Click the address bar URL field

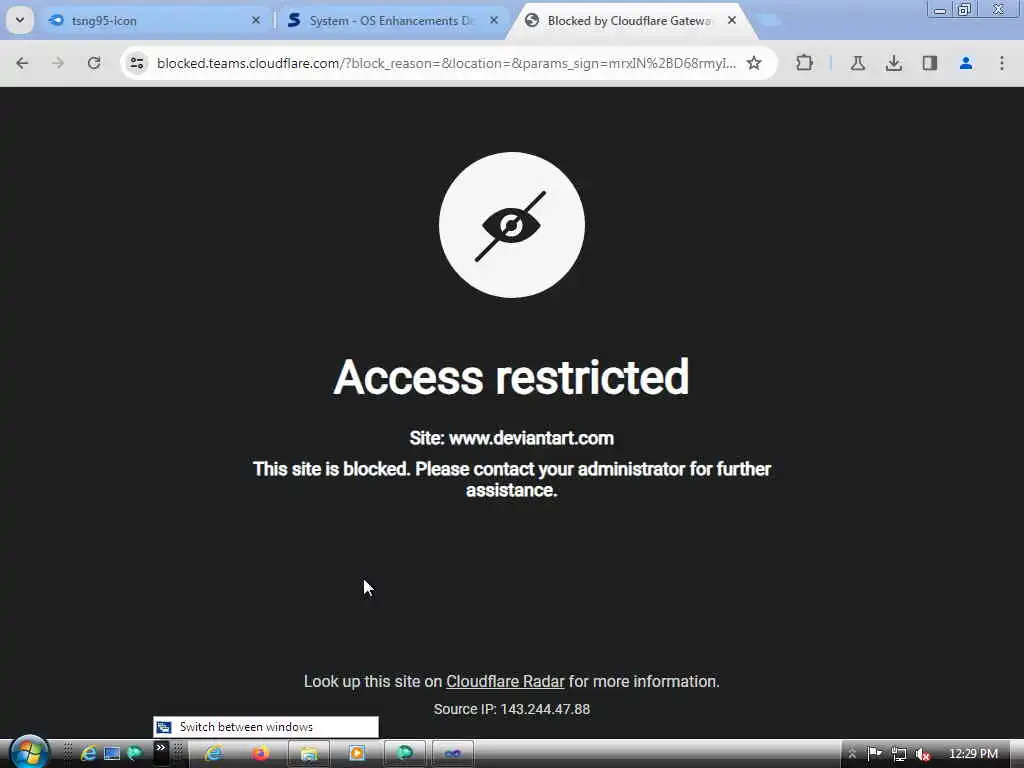click(x=446, y=63)
